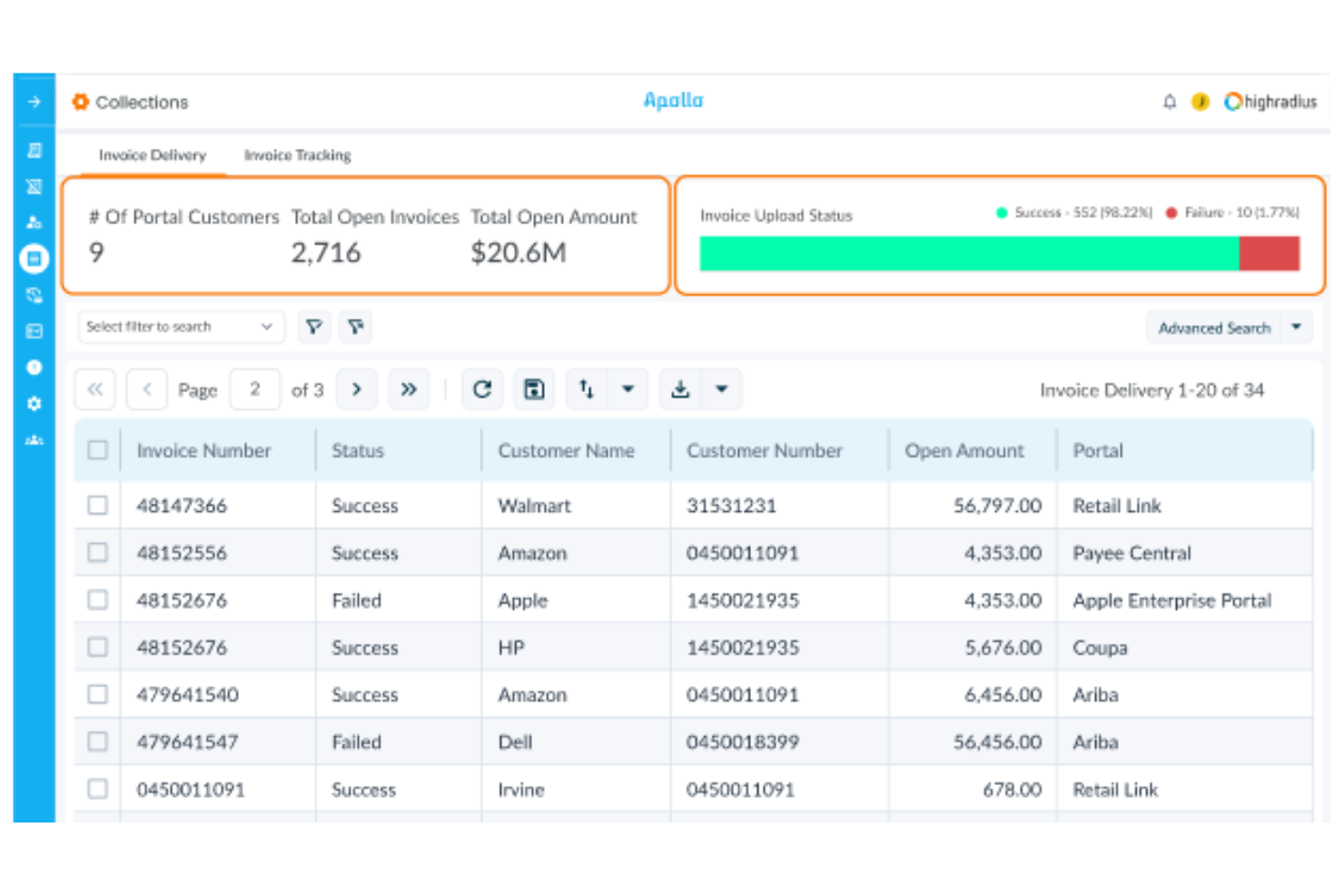
Task: Check the Irvine invoice row checkbox
Action: [x=98, y=789]
